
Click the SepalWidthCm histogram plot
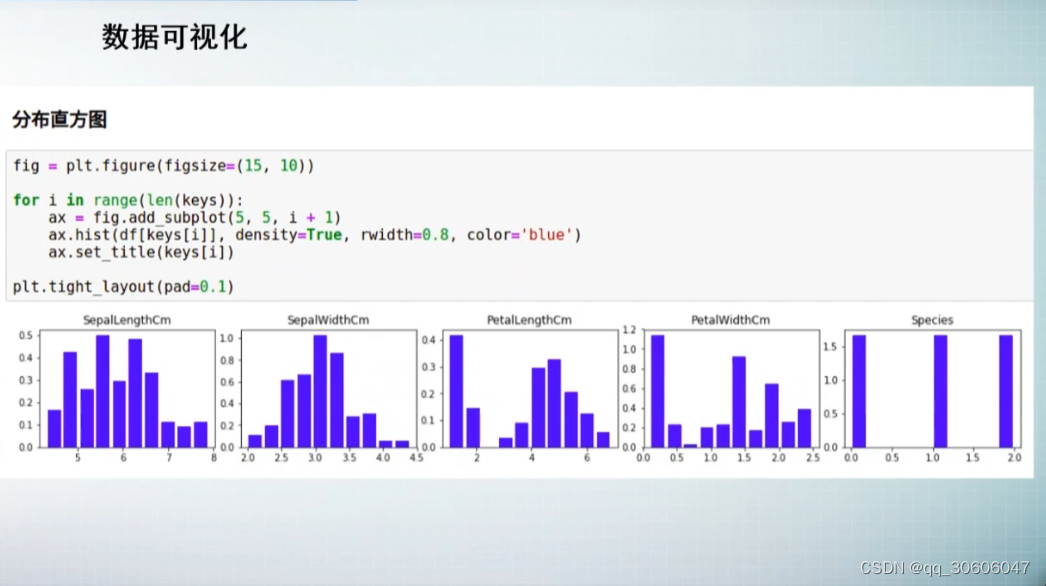tap(329, 388)
